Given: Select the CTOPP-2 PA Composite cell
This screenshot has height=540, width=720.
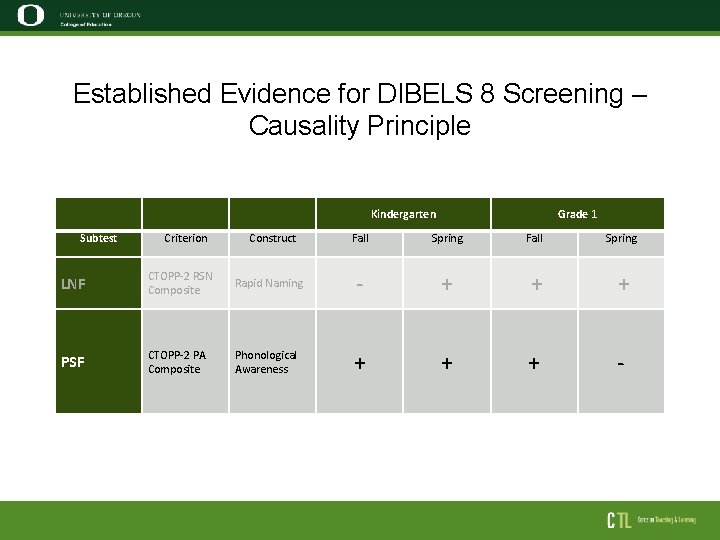Looking at the screenshot, I should click(186, 361).
